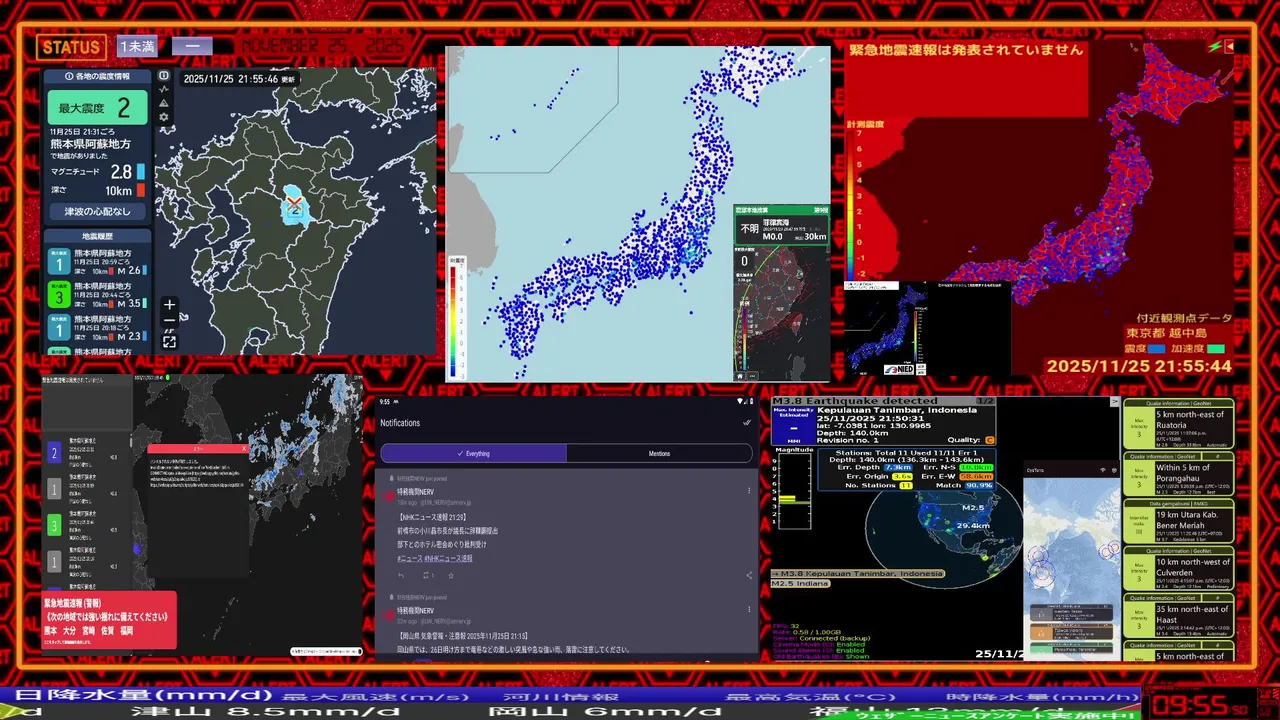The height and width of the screenshot is (720, 1280).
Task: Click the Quality C rating badge
Action: (x=990, y=439)
